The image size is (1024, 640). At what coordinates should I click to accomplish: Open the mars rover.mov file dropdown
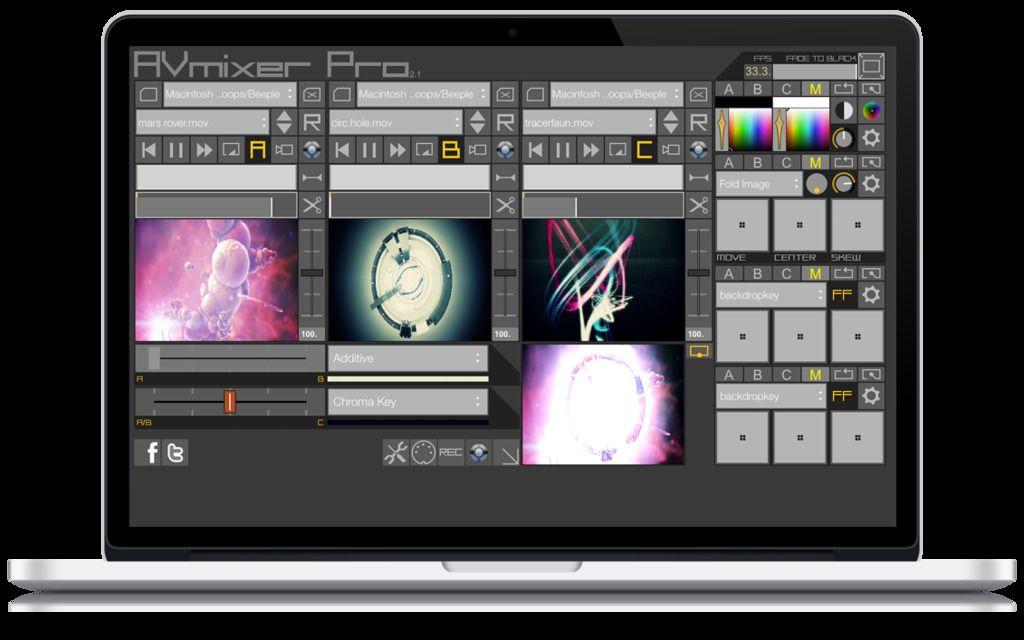click(203, 123)
